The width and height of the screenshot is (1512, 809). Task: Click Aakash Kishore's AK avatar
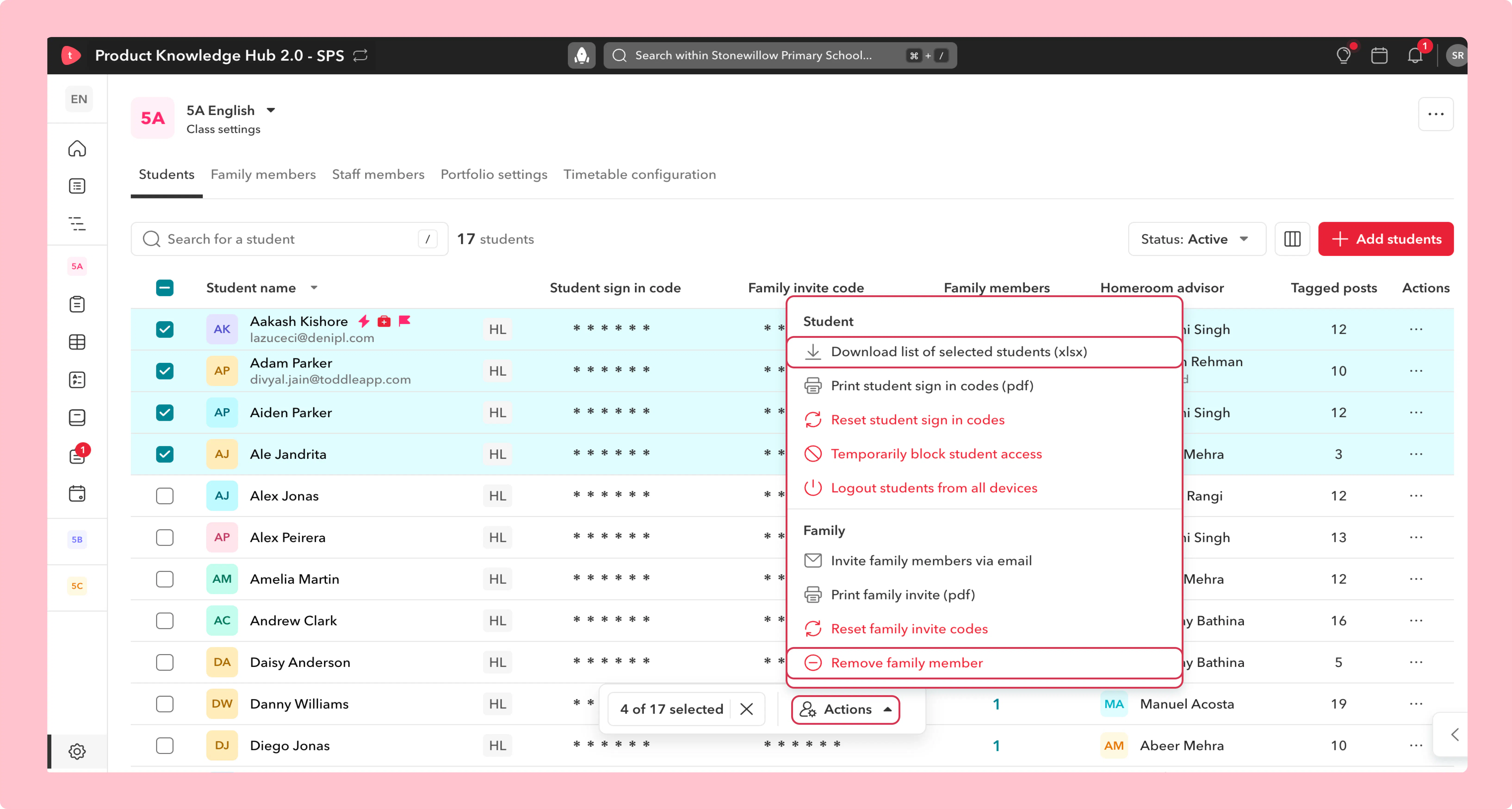tap(222, 329)
